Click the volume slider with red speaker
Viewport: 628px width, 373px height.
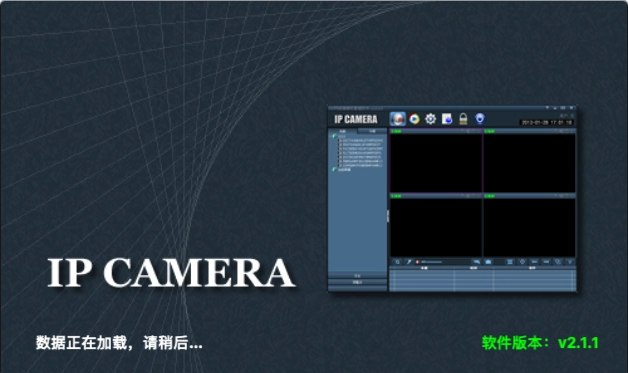(x=429, y=262)
